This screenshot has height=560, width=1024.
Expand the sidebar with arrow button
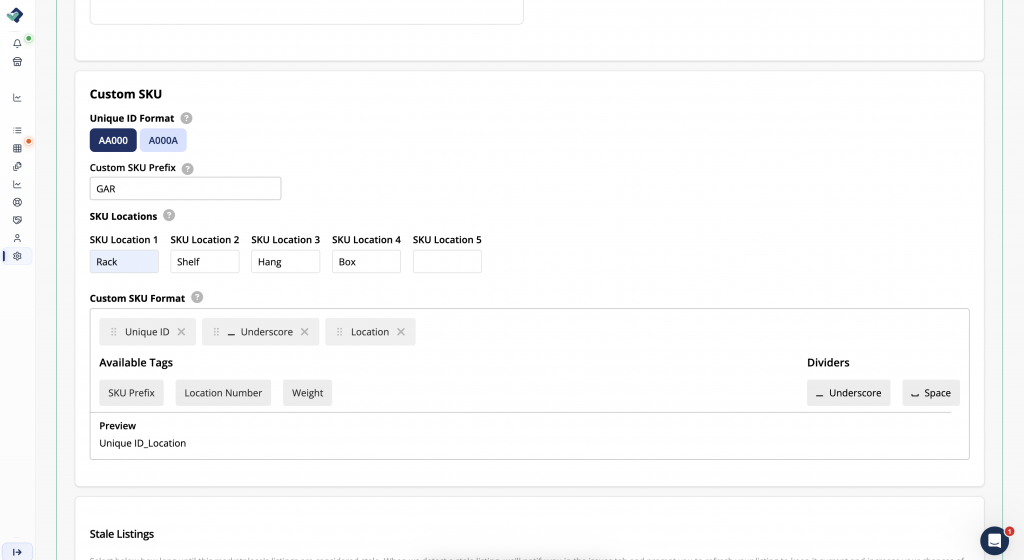[x=17, y=552]
